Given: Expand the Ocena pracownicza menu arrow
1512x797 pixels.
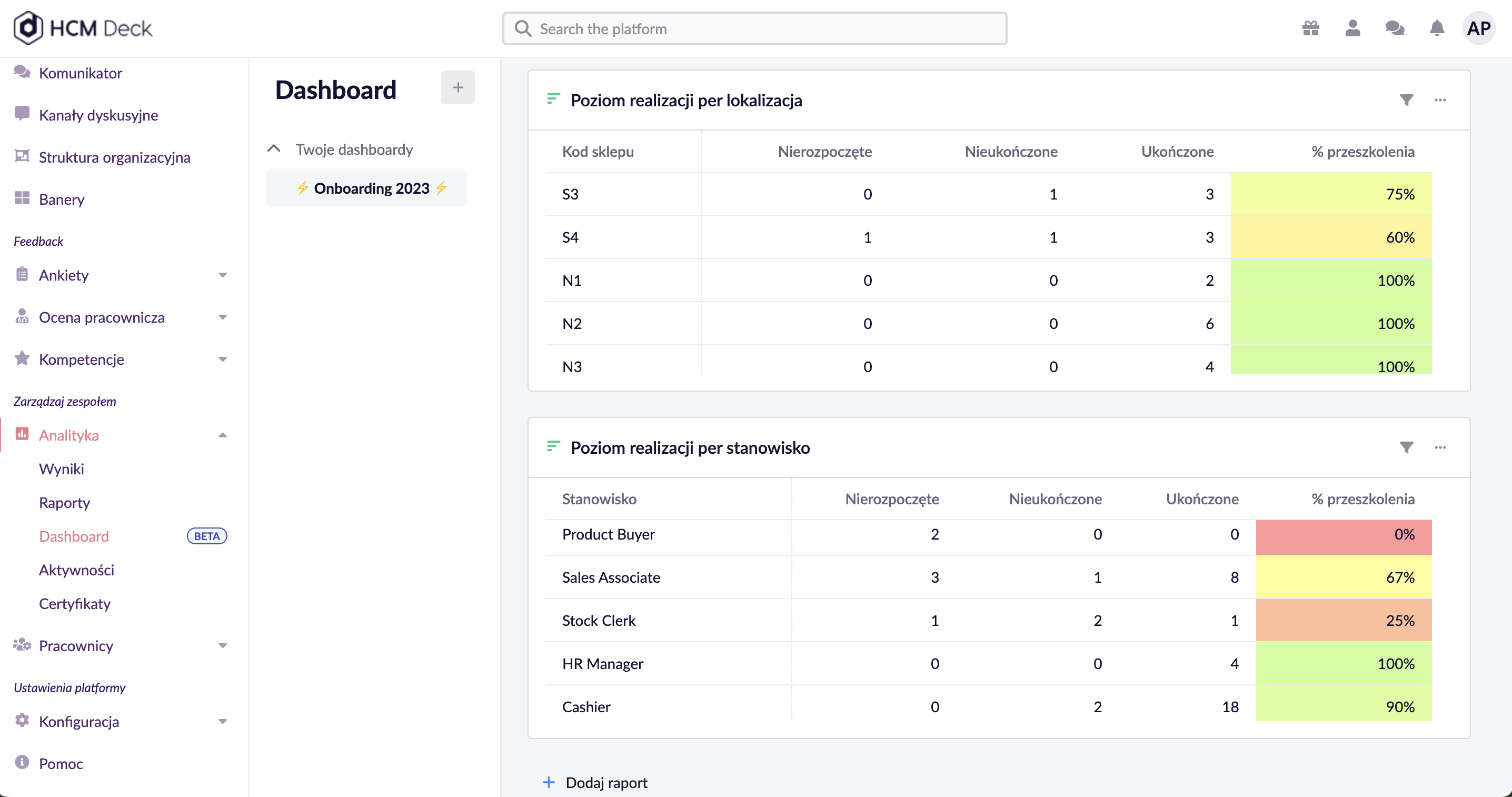Looking at the screenshot, I should pos(223,317).
